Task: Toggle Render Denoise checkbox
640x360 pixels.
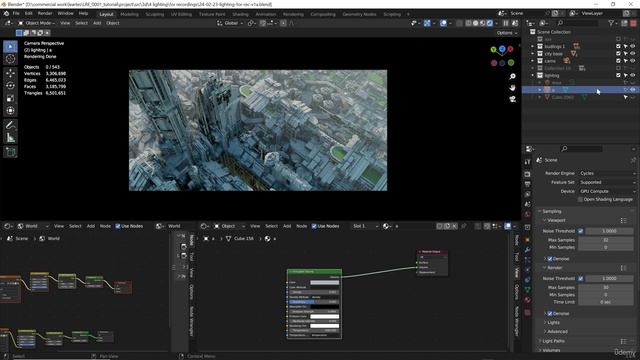Action: tap(550, 313)
